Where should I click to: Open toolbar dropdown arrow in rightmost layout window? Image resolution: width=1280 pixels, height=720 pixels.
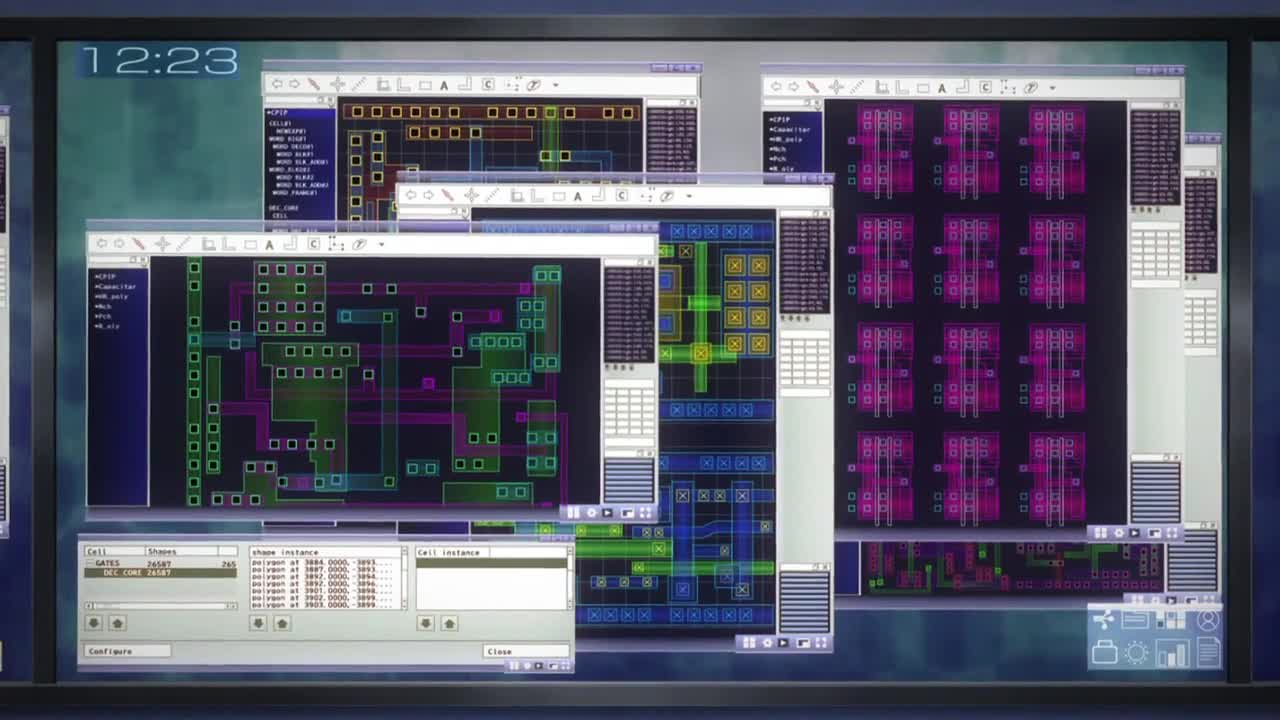click(1052, 88)
